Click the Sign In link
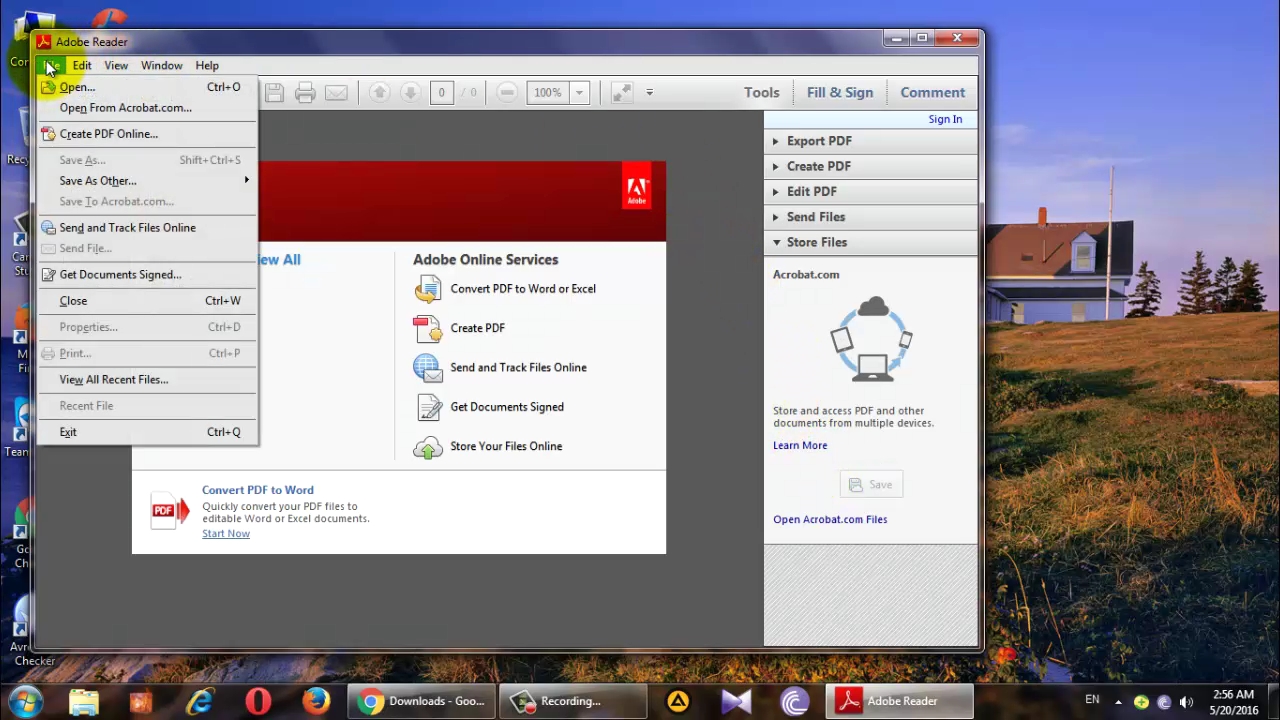Image resolution: width=1280 pixels, height=720 pixels. (x=945, y=120)
